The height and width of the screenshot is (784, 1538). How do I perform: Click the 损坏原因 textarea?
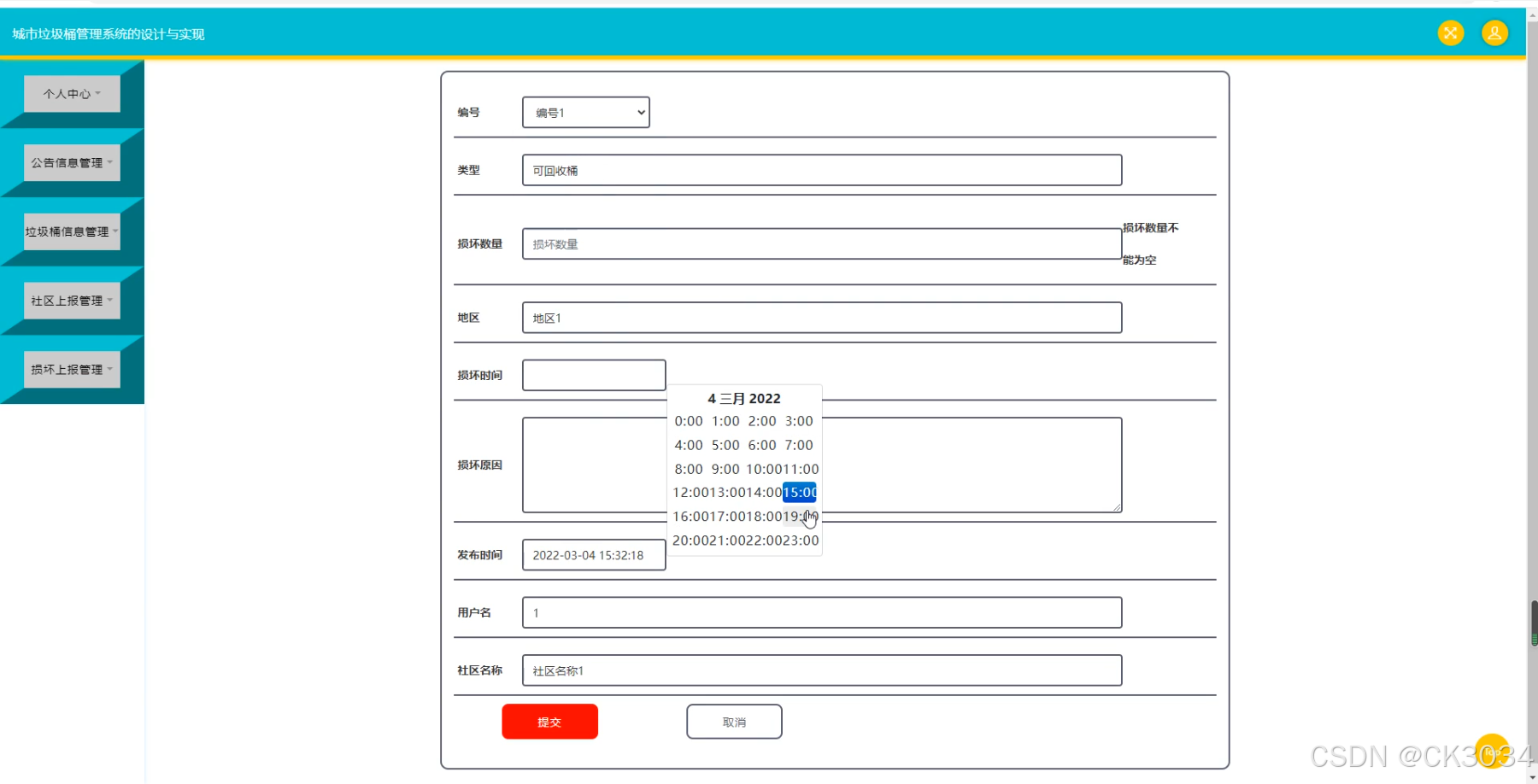click(822, 465)
